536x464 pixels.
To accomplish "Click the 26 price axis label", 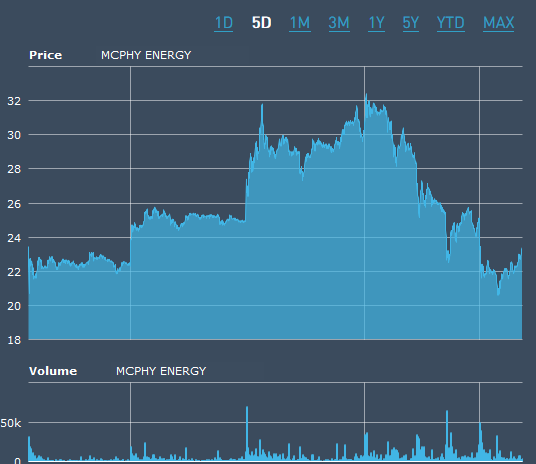I will [x=14, y=204].
